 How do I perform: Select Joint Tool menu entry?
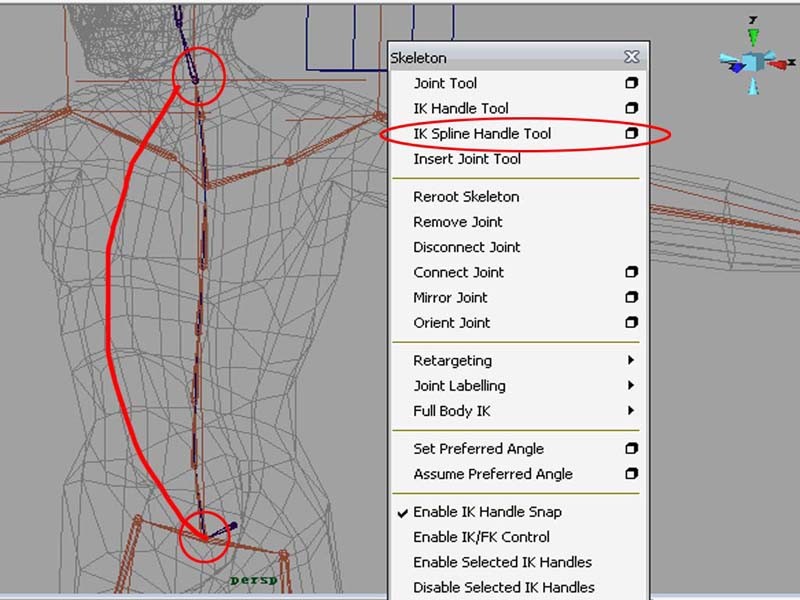pos(445,83)
